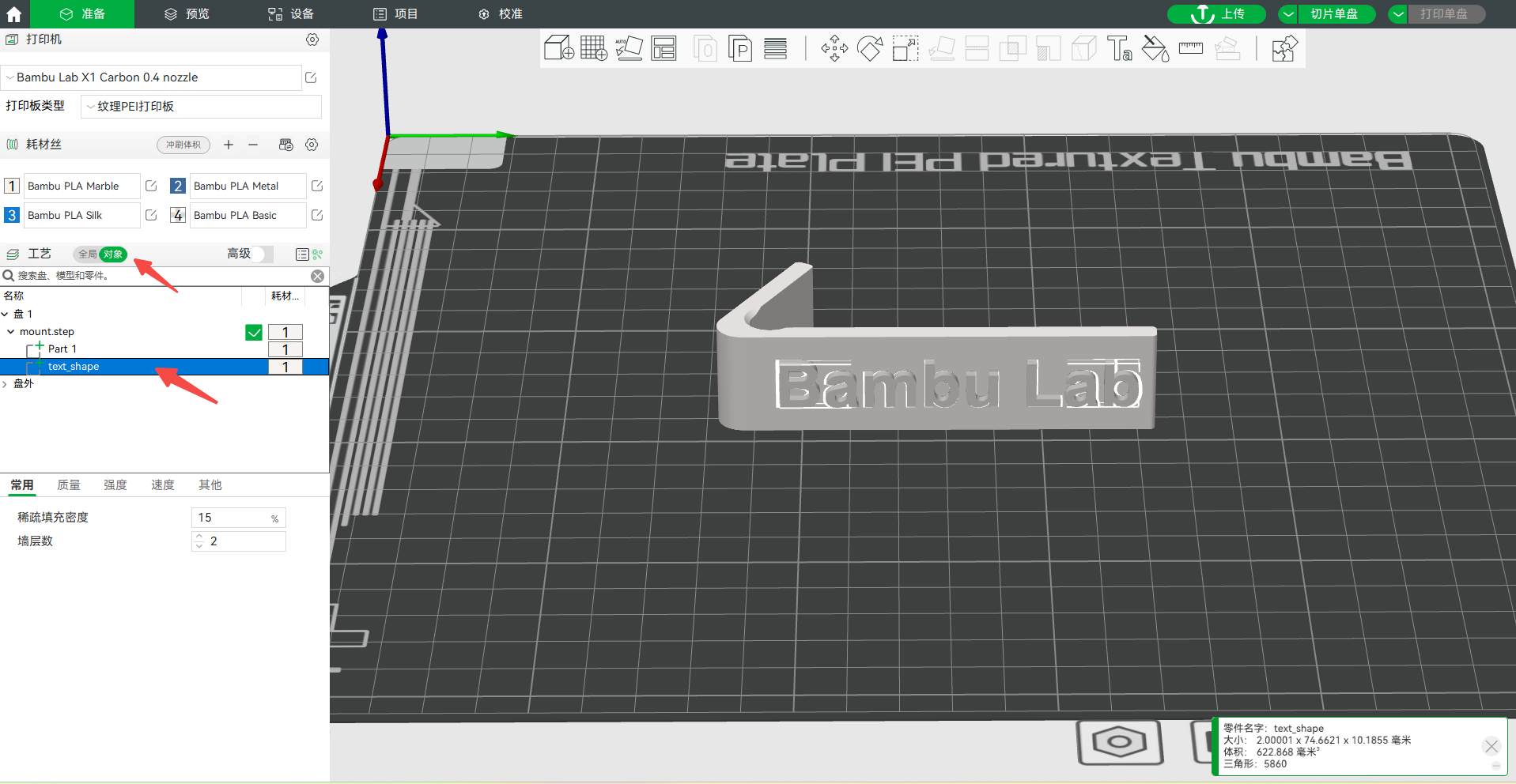The height and width of the screenshot is (784, 1516).
Task: Switch to the 设备 (Device) tab
Action: [291, 14]
